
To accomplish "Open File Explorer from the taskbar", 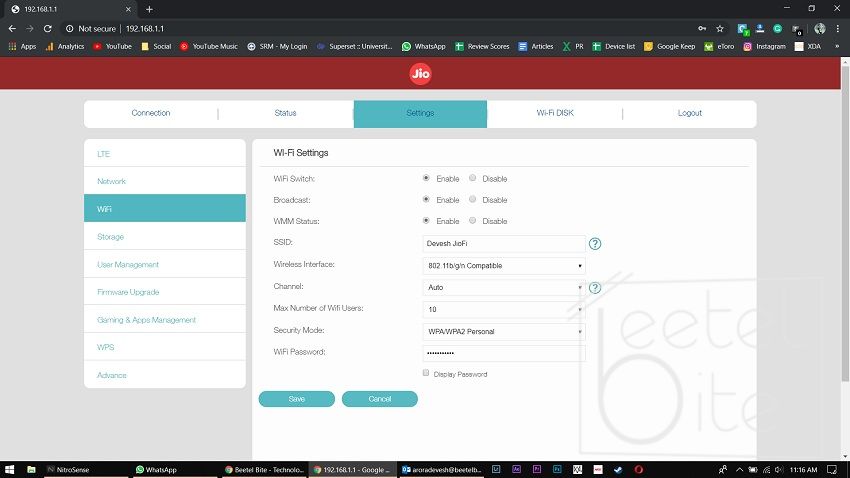I will pyautogui.click(x=31, y=469).
